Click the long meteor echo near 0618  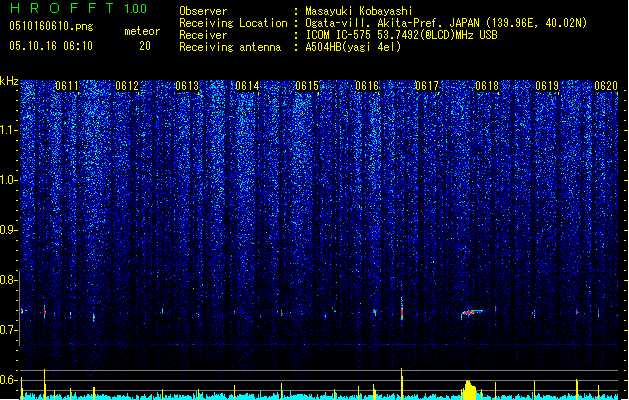(473, 312)
